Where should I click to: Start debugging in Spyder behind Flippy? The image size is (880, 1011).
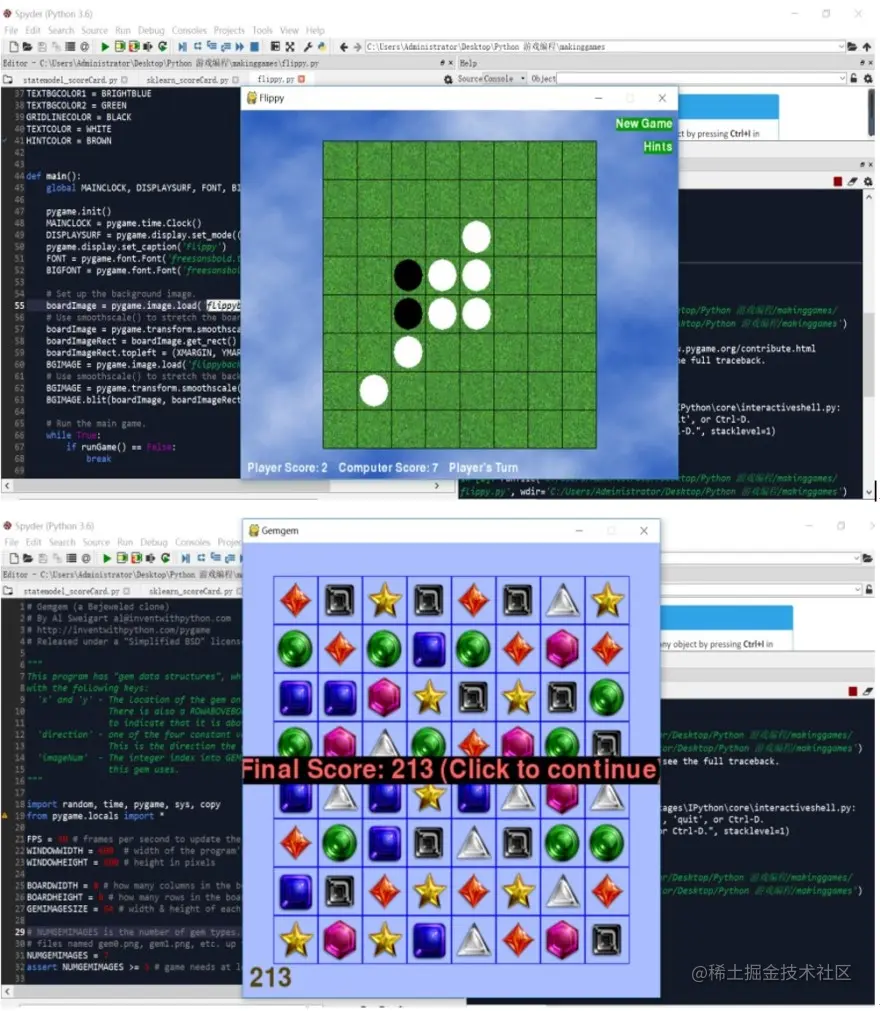[x=182, y=46]
